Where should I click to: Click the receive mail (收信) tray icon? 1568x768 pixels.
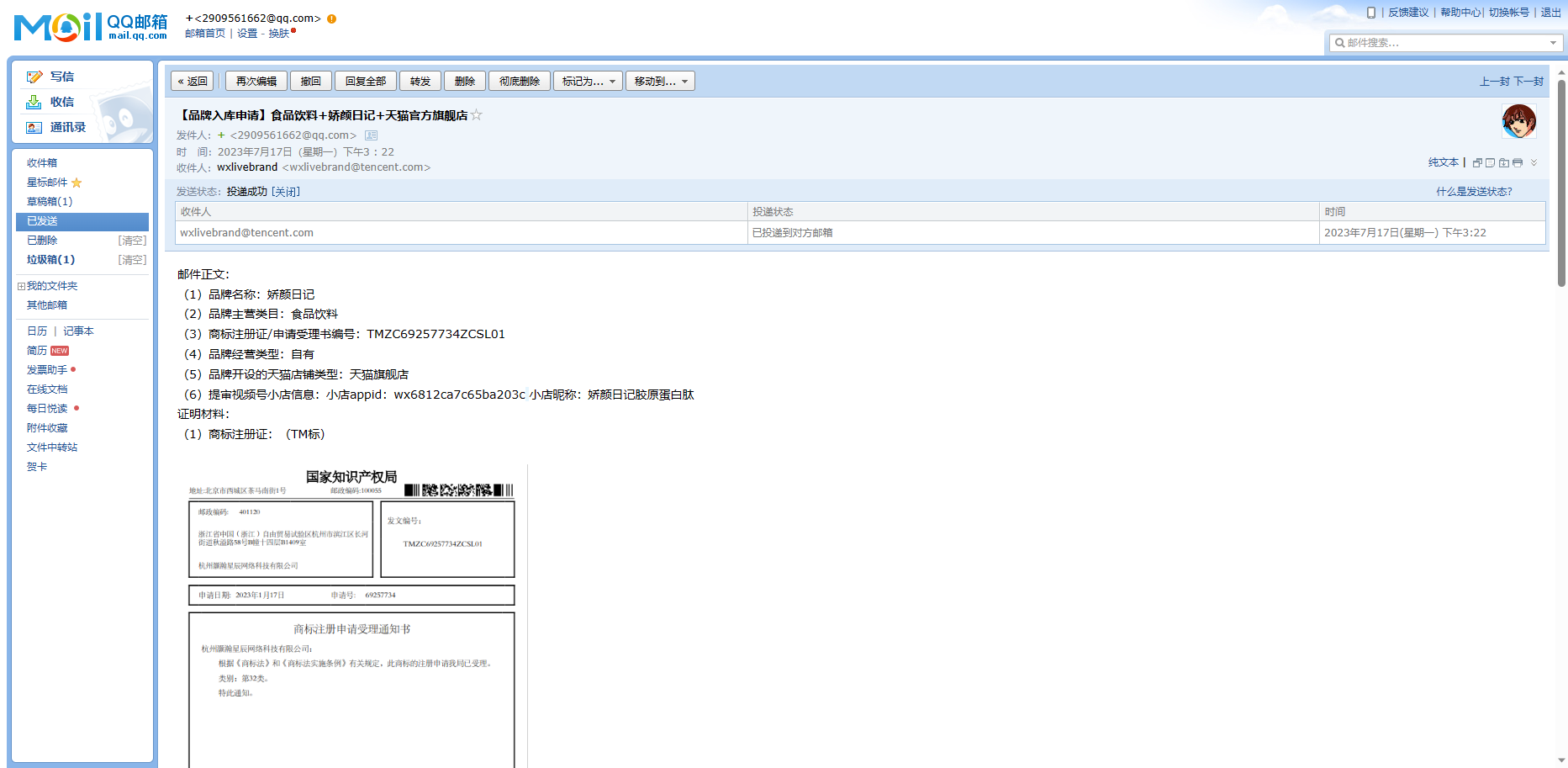tap(34, 102)
